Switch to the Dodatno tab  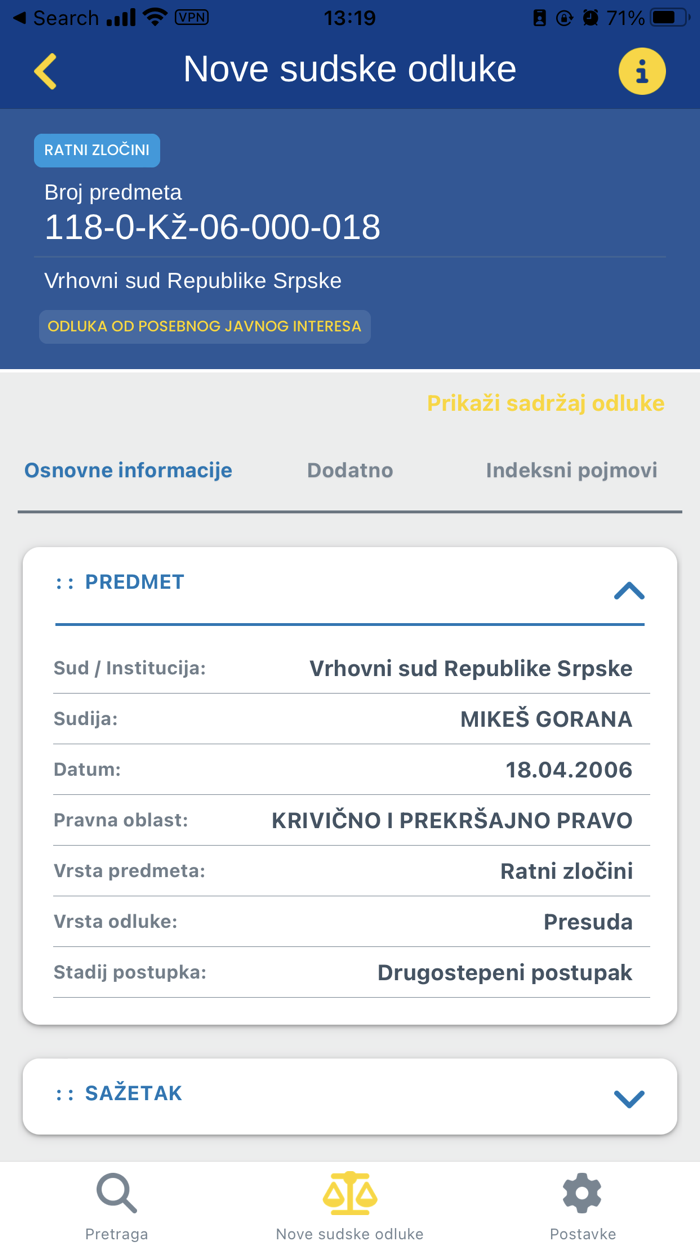(349, 470)
